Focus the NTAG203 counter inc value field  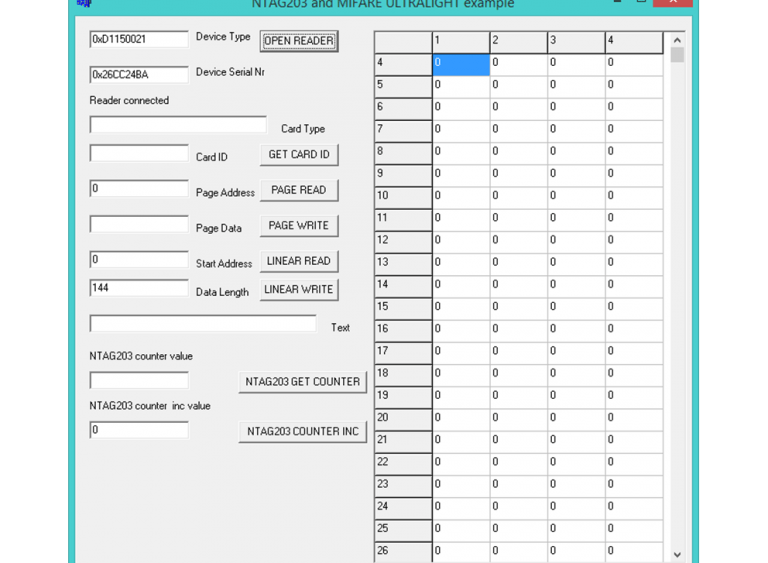139,430
